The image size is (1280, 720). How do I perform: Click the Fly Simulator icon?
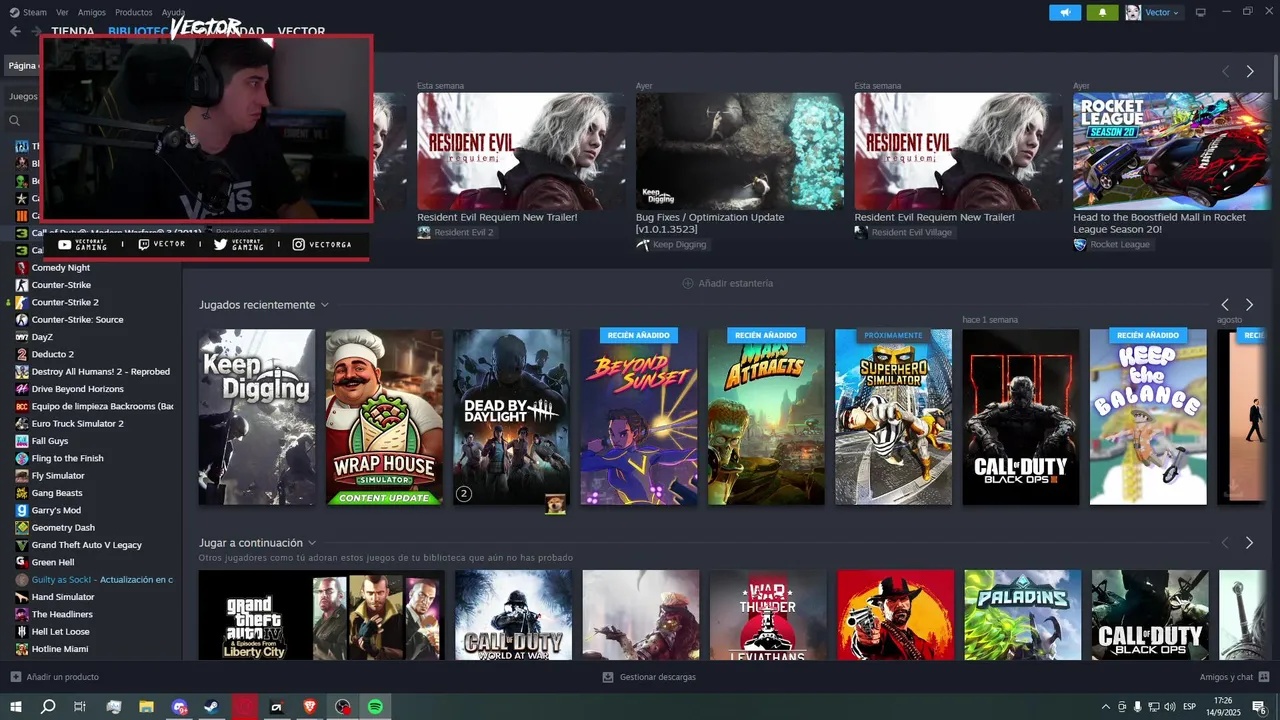point(22,476)
